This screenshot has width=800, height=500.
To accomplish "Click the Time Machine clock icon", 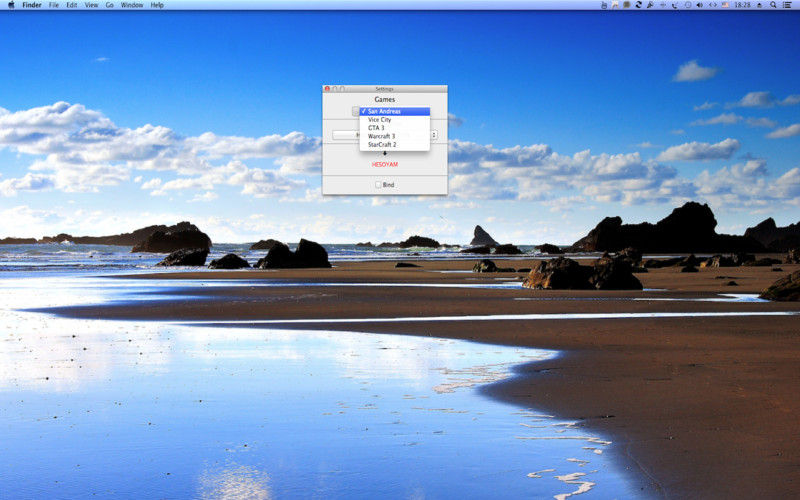I will click(688, 5).
